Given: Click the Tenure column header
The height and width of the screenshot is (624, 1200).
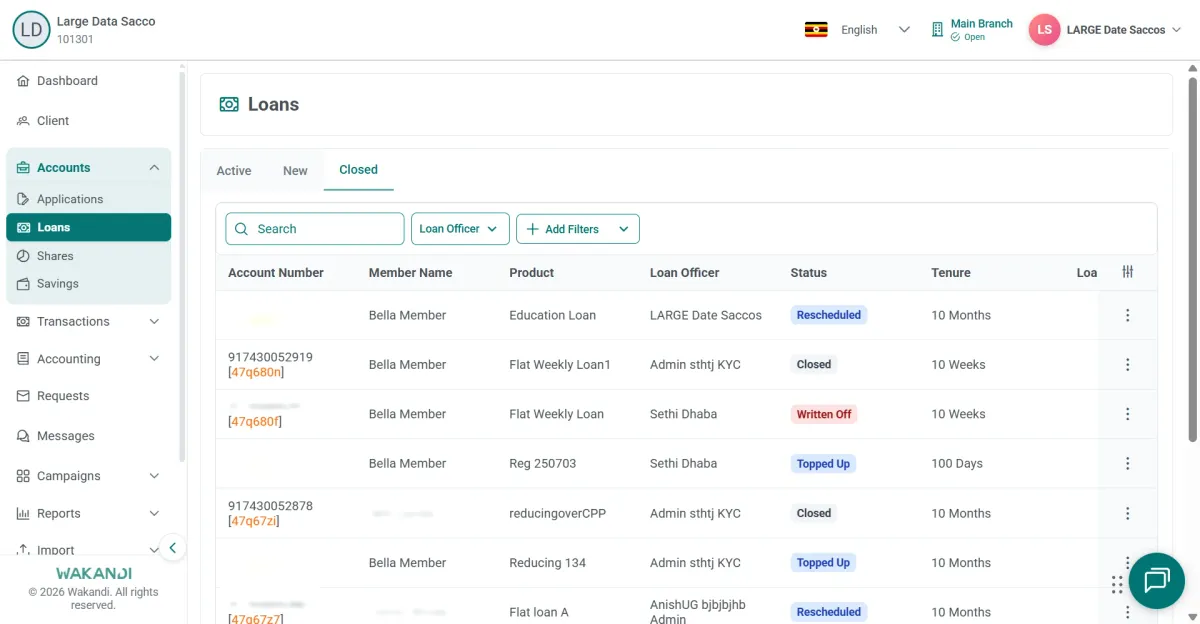Looking at the screenshot, I should (951, 273).
